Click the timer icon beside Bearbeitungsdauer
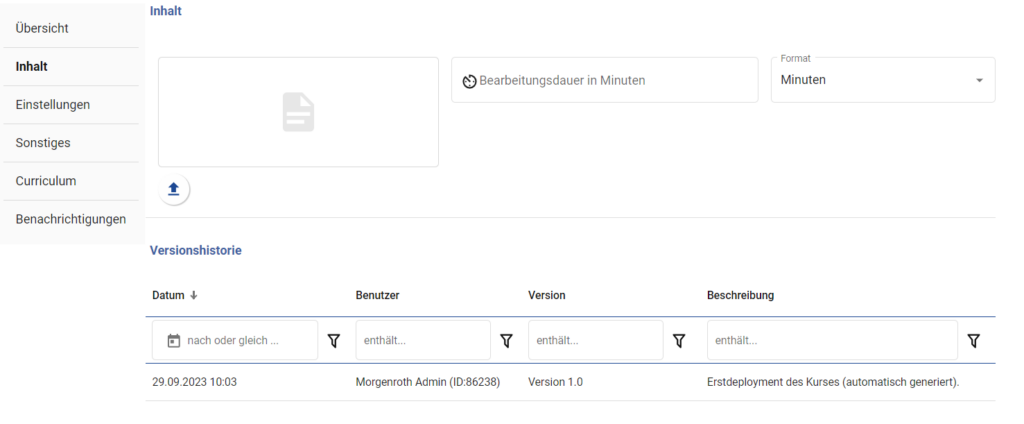Image resolution: width=1024 pixels, height=424 pixels. [469, 81]
